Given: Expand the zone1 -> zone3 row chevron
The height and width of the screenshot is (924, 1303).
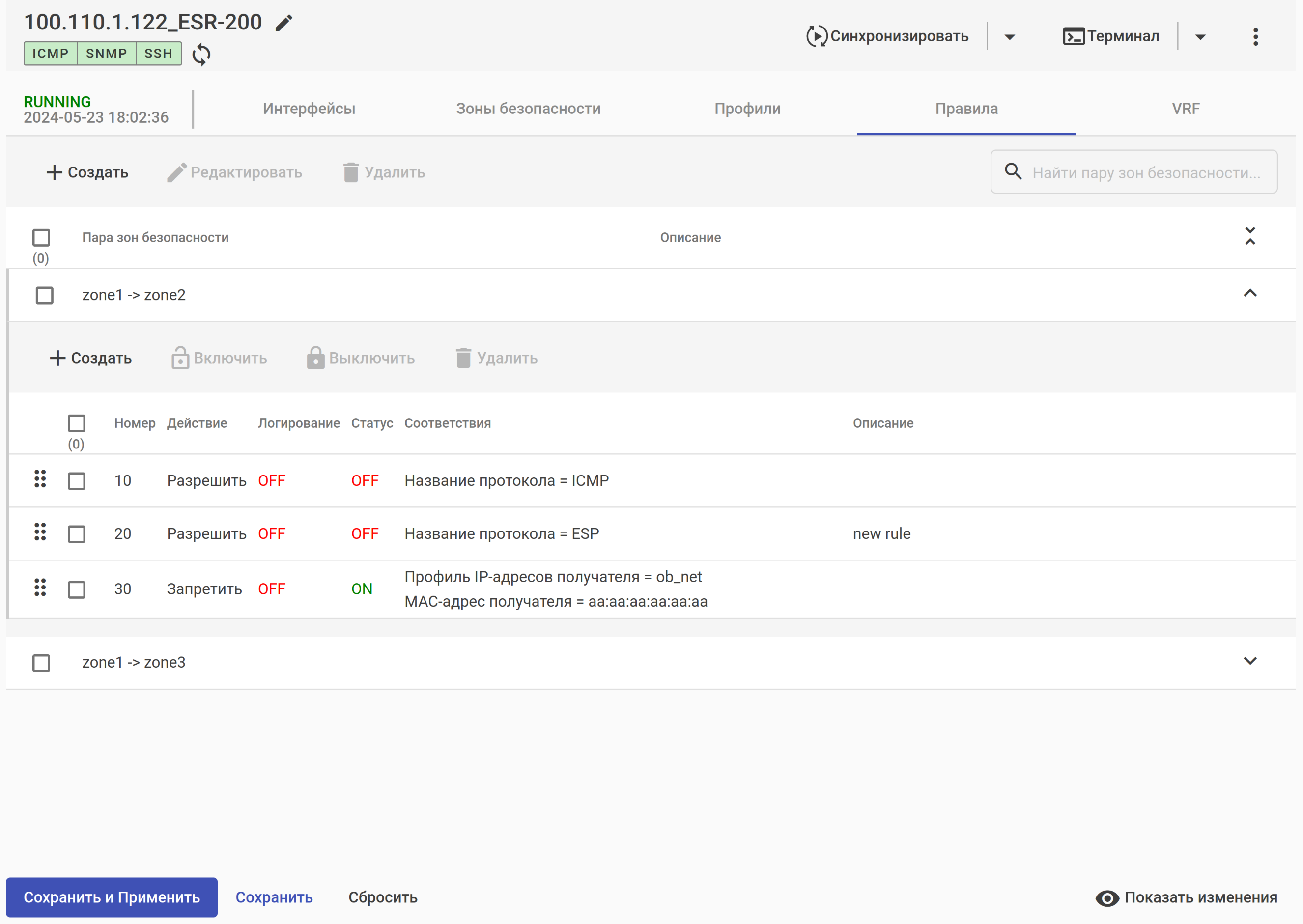Looking at the screenshot, I should [1249, 661].
